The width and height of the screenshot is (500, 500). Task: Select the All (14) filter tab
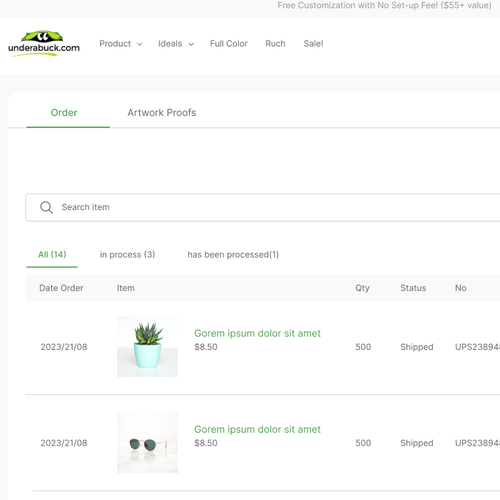(52, 255)
